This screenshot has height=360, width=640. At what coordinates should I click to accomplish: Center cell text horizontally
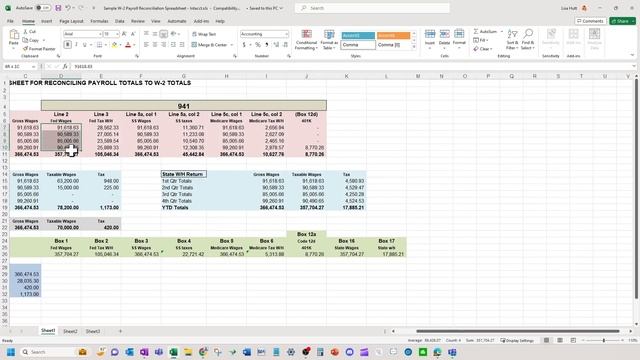point(155,45)
